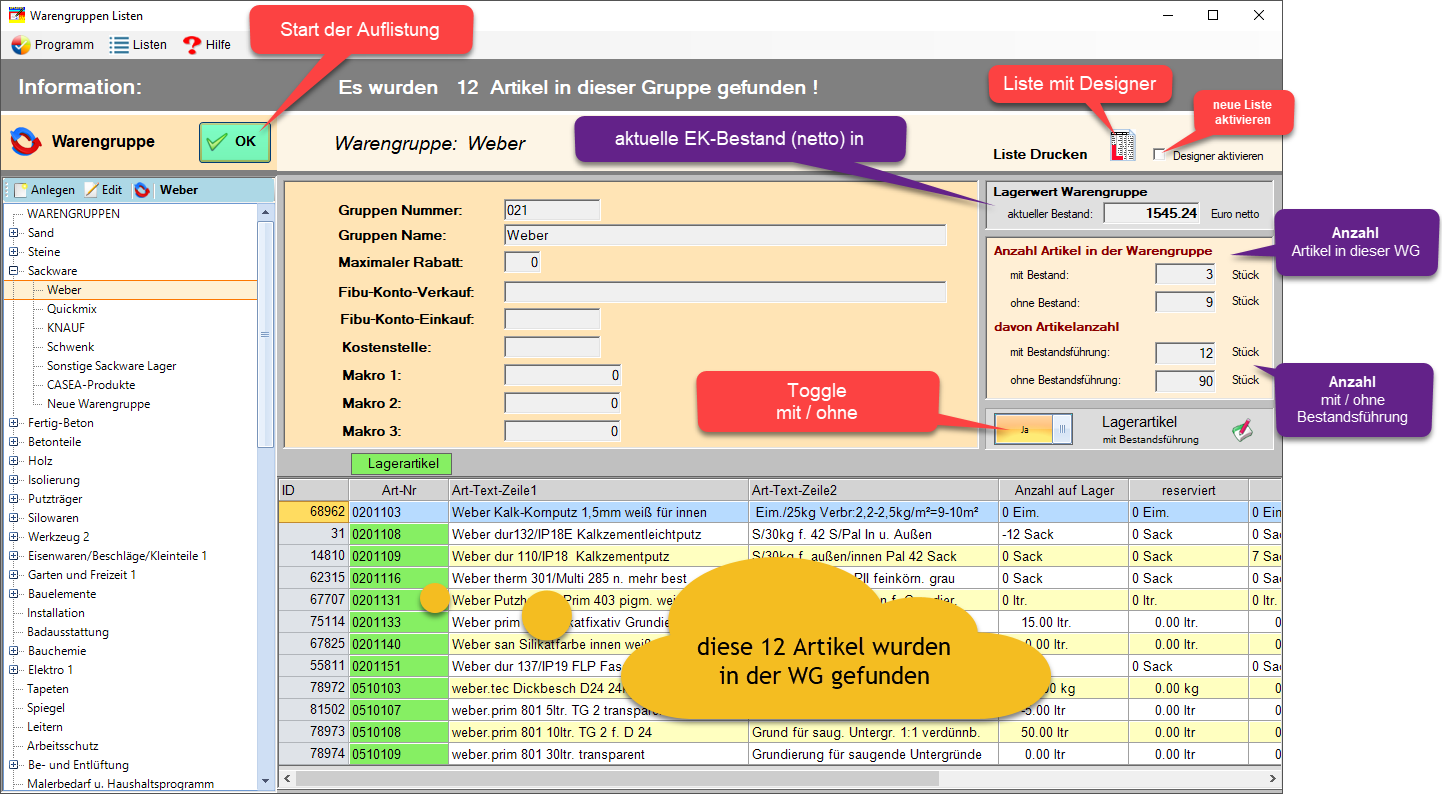The height and width of the screenshot is (794, 1442).
Task: Select Neue Warengruppe tree item
Action: (x=98, y=404)
